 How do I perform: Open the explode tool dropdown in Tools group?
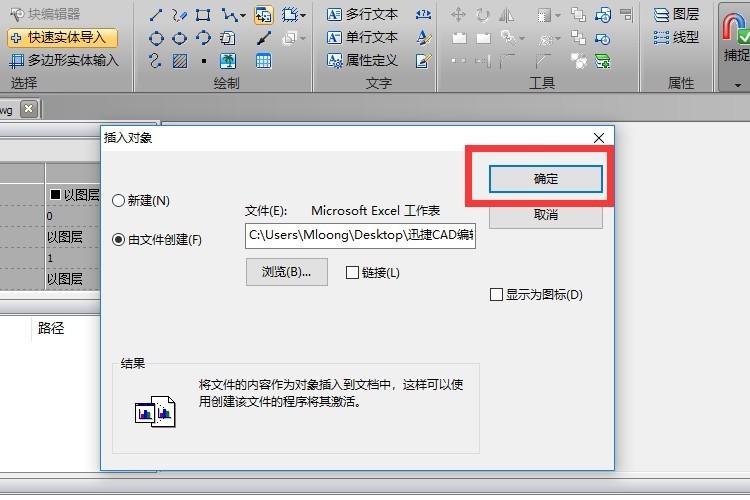[558, 38]
